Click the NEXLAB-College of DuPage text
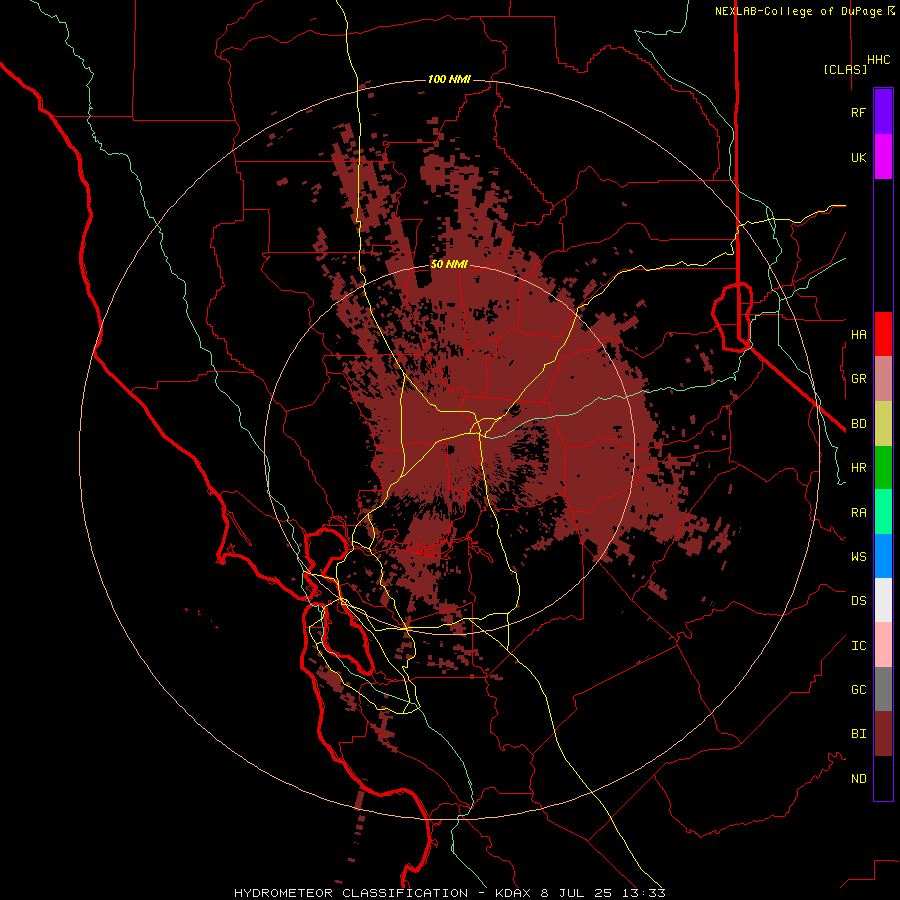Image resolution: width=900 pixels, height=900 pixels. pyautogui.click(x=799, y=11)
